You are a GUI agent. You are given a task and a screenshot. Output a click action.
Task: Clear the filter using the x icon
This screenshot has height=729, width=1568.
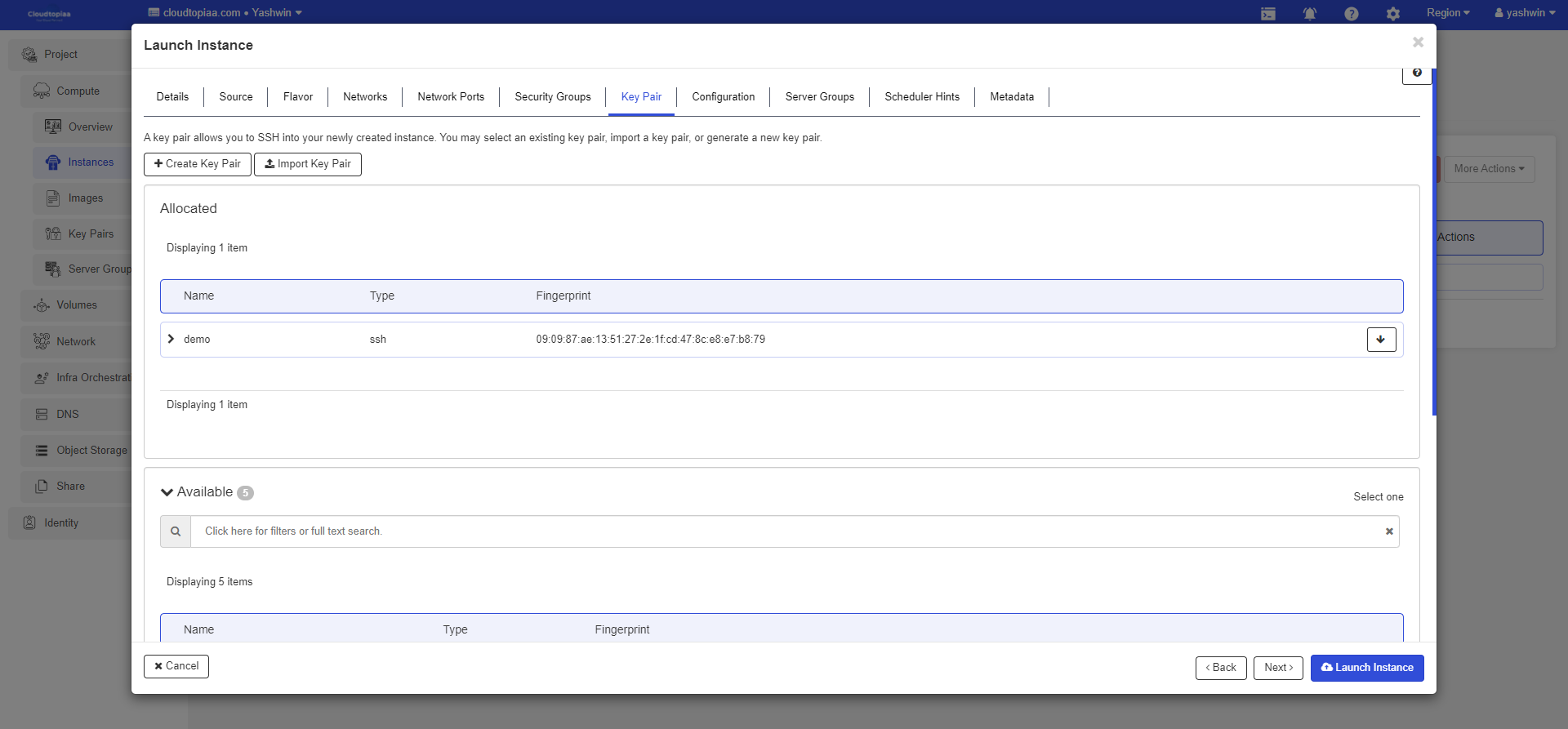(x=1389, y=531)
